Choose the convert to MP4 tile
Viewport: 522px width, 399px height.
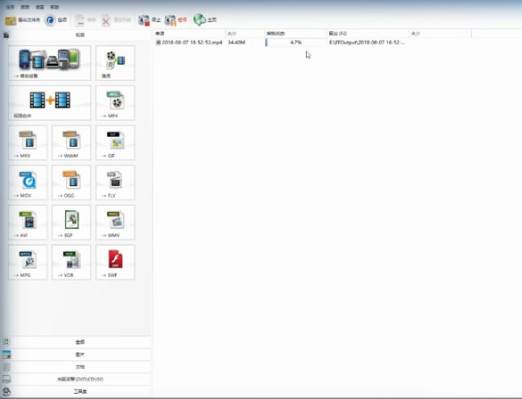[115, 103]
